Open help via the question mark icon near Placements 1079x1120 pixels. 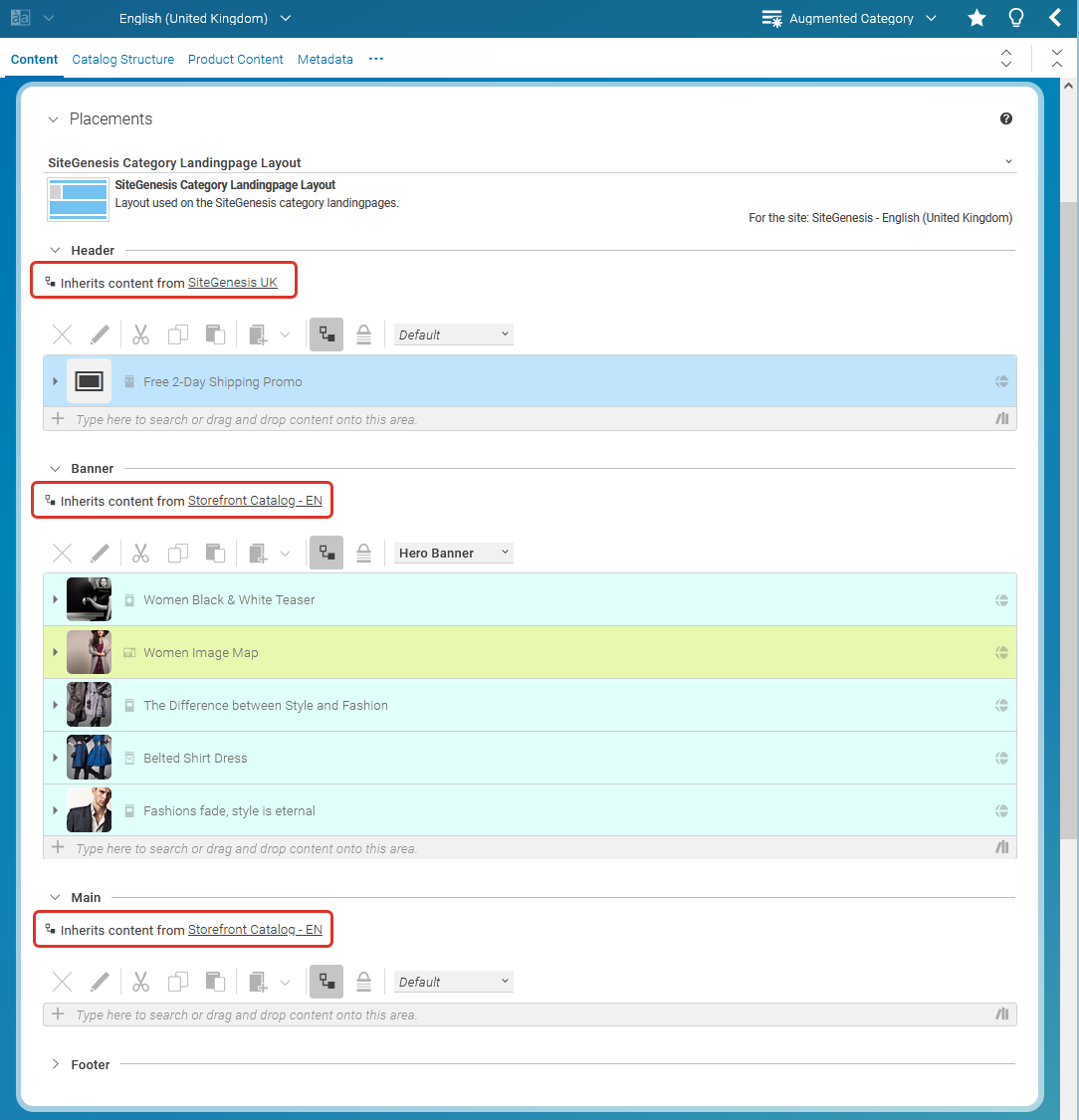(1006, 118)
